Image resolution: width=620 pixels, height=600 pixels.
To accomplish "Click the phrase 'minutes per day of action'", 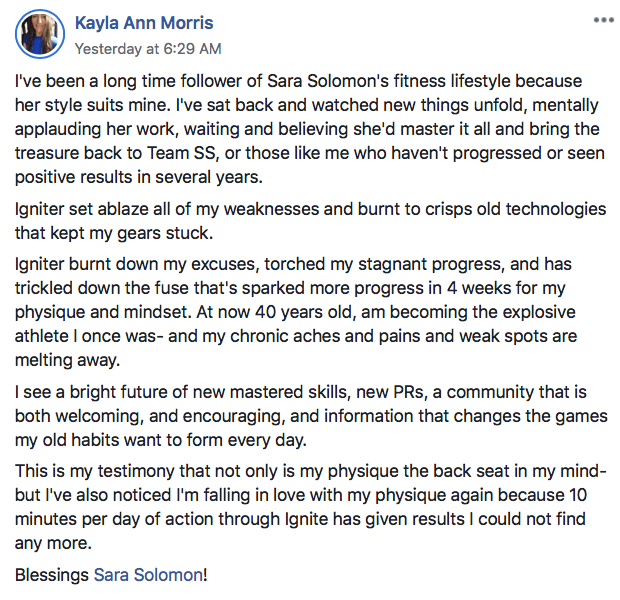I will pyautogui.click(x=145, y=519).
